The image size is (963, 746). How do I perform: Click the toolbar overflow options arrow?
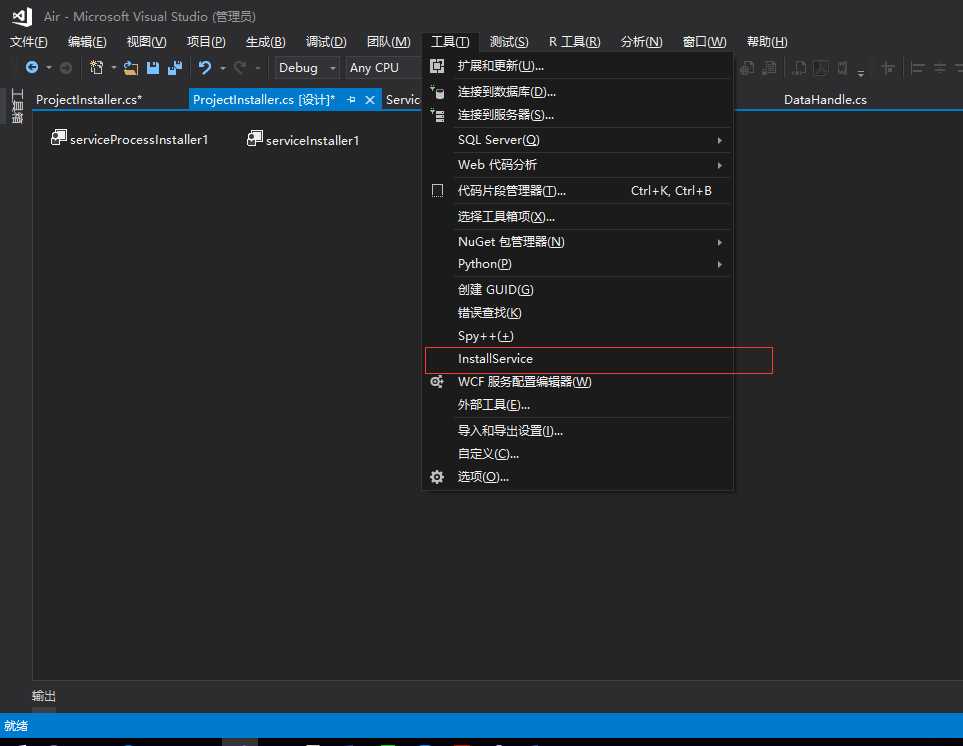pyautogui.click(x=861, y=72)
